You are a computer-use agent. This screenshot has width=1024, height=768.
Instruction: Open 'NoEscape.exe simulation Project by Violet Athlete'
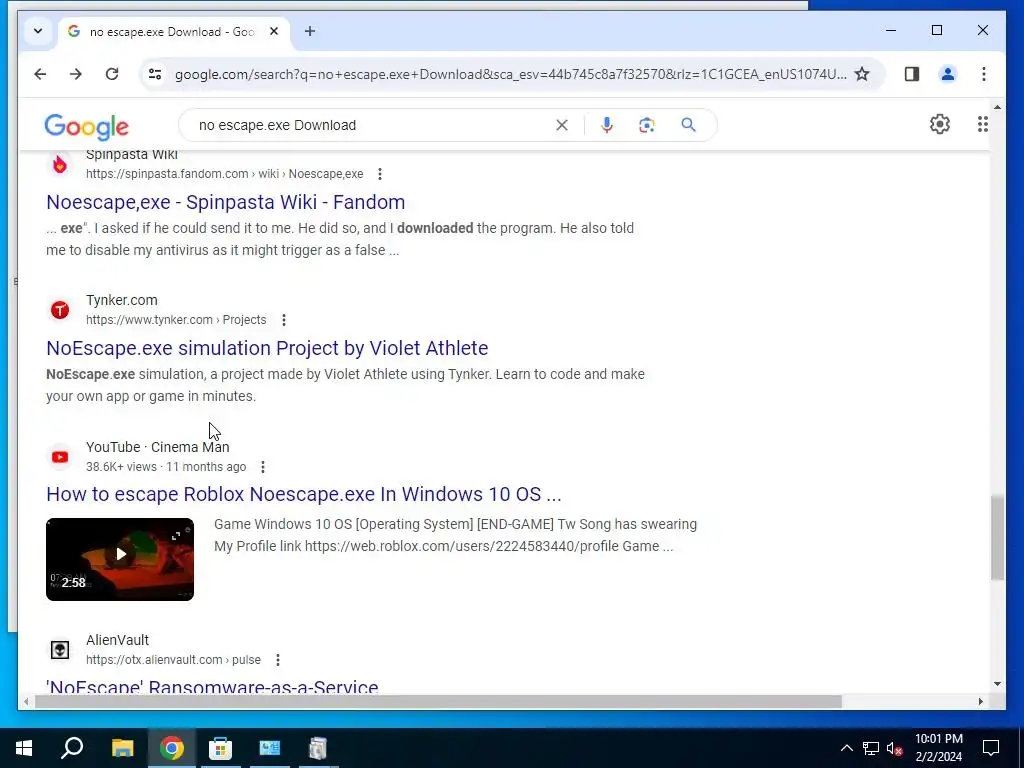(x=267, y=348)
